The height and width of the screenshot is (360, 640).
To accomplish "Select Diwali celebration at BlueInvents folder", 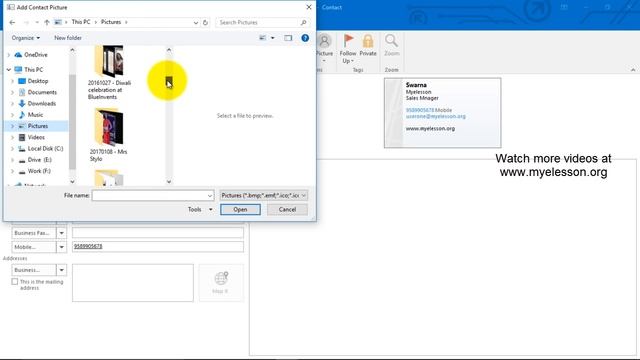I will [109, 73].
